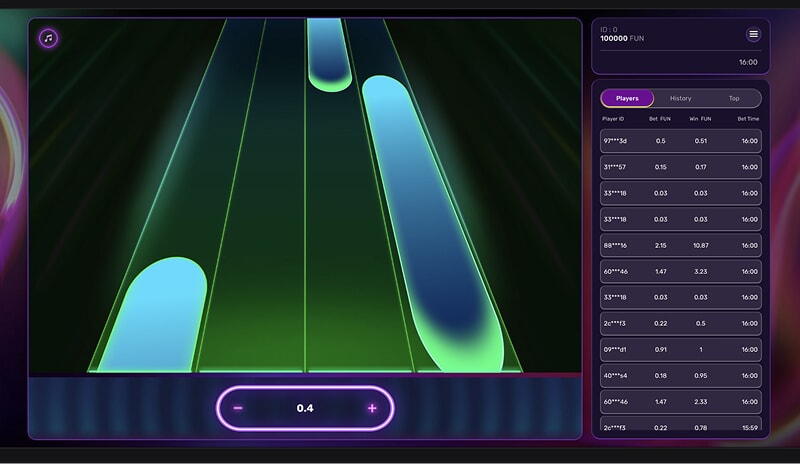Switch to the History tab
800x464 pixels.
[x=680, y=98]
